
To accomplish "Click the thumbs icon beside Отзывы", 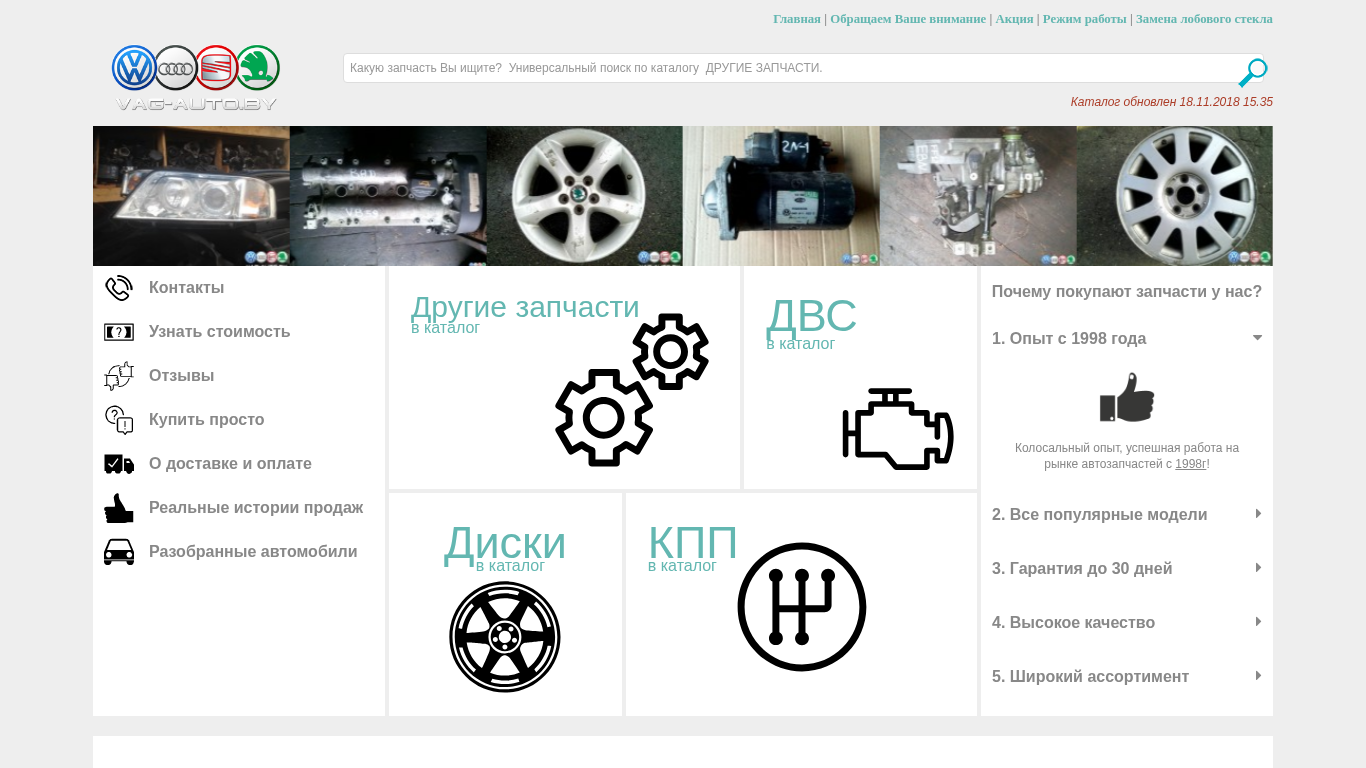I will [119, 376].
